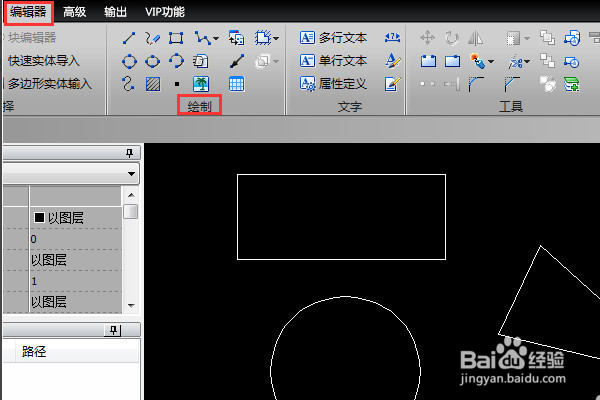Select the Chamfer angled corner tool
This screenshot has height=400, width=600.
click(x=512, y=84)
